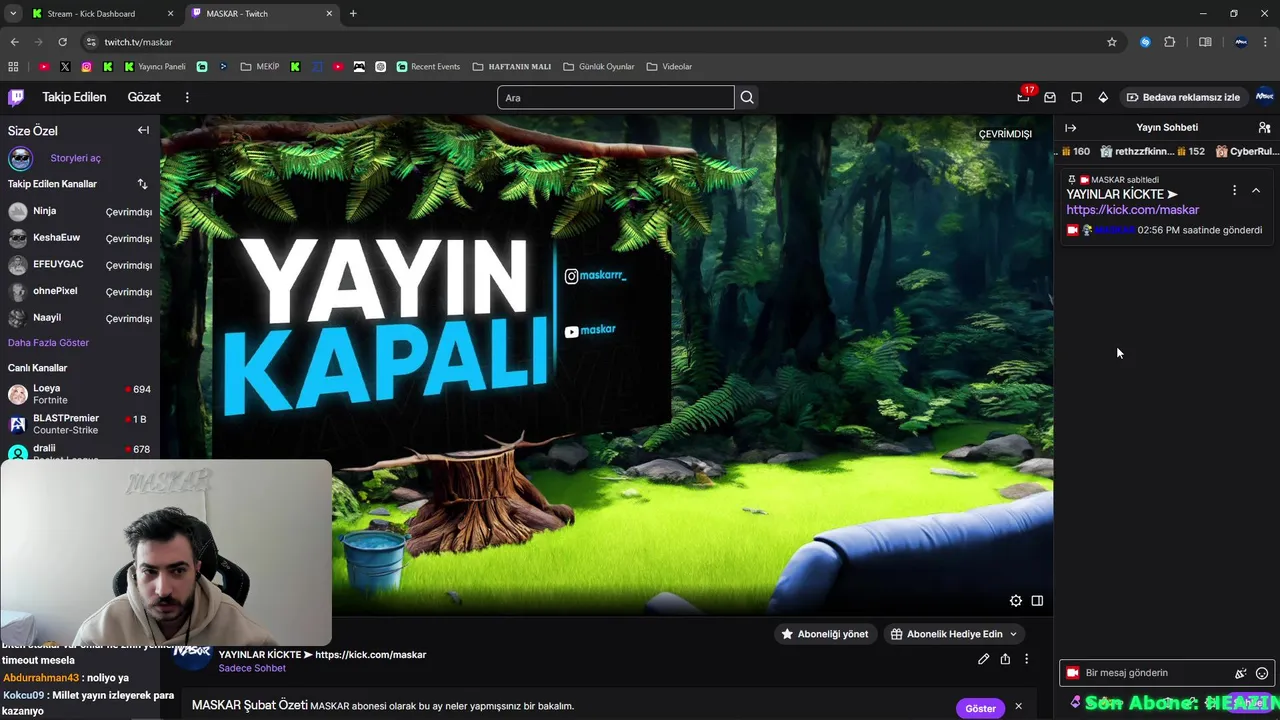The height and width of the screenshot is (720, 1280).
Task: Open the HAFTANIN MALI bookmark folder
Action: [x=511, y=67]
